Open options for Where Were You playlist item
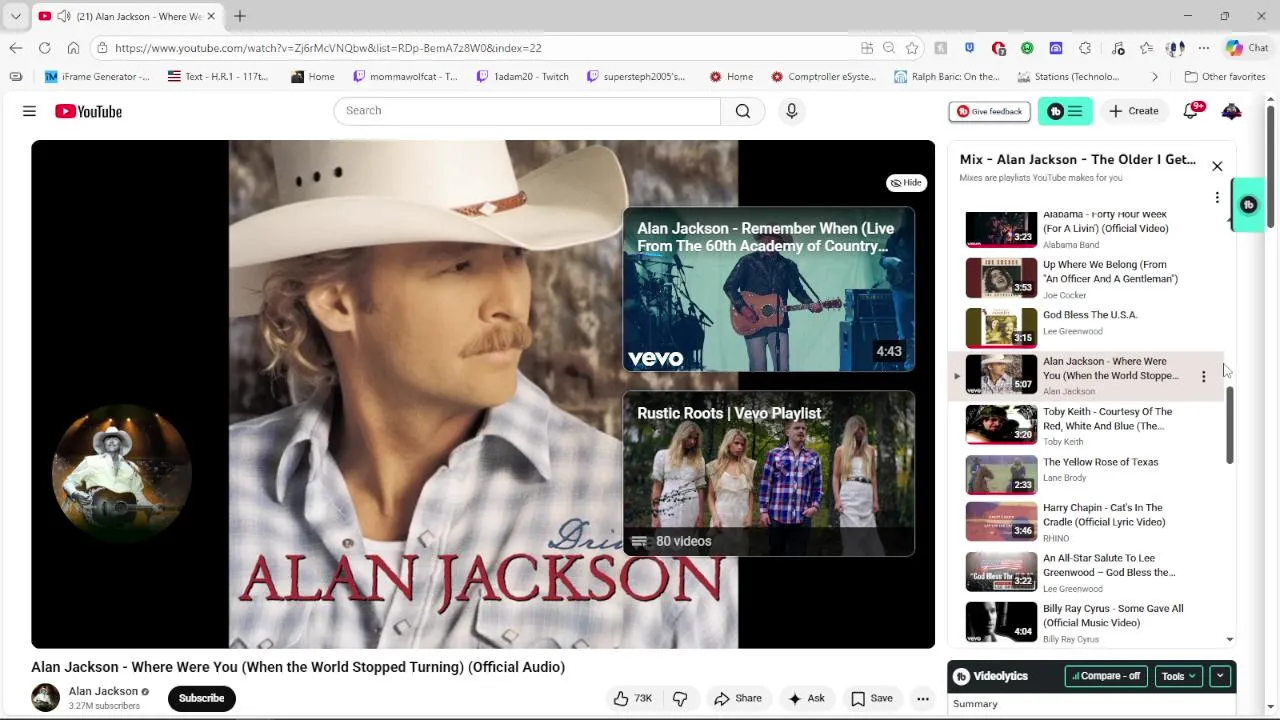 (x=1203, y=376)
